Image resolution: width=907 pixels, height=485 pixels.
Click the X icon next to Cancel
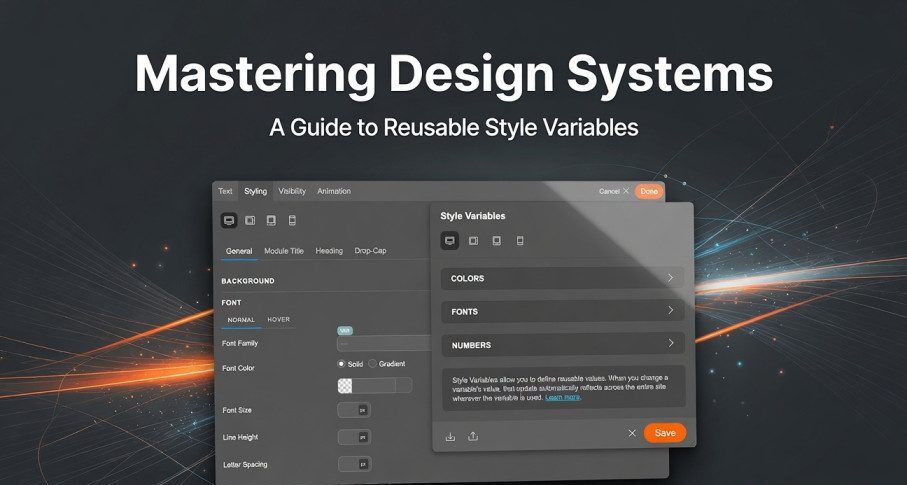pos(625,190)
